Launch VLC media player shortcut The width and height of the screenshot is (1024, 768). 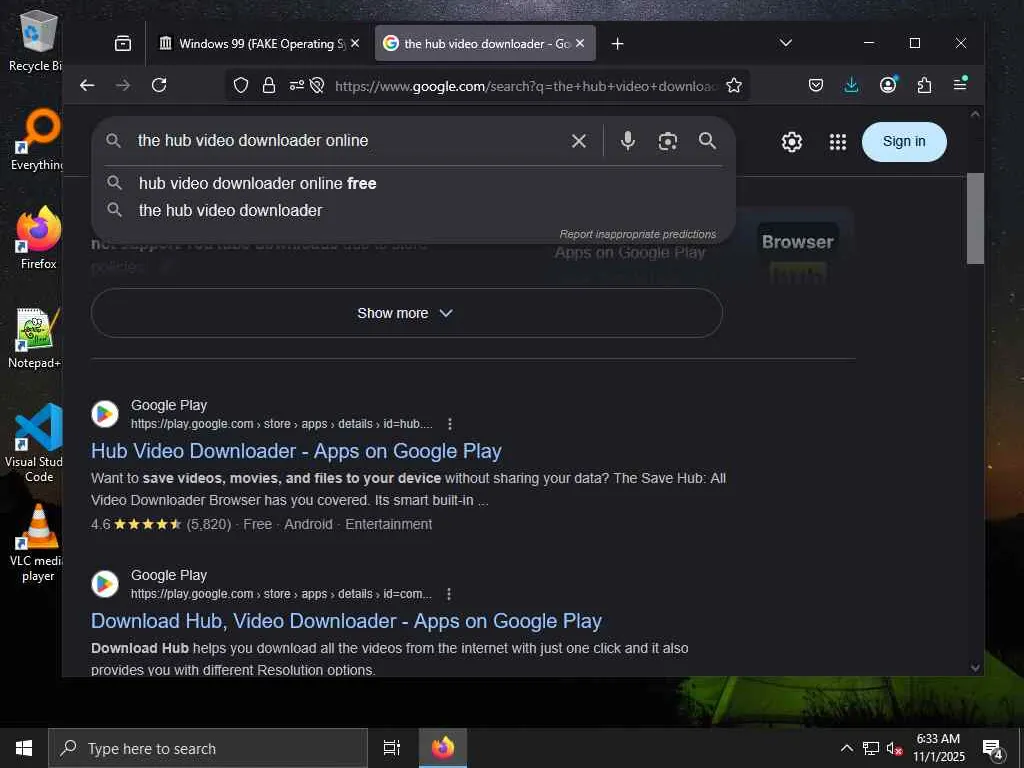(x=37, y=543)
